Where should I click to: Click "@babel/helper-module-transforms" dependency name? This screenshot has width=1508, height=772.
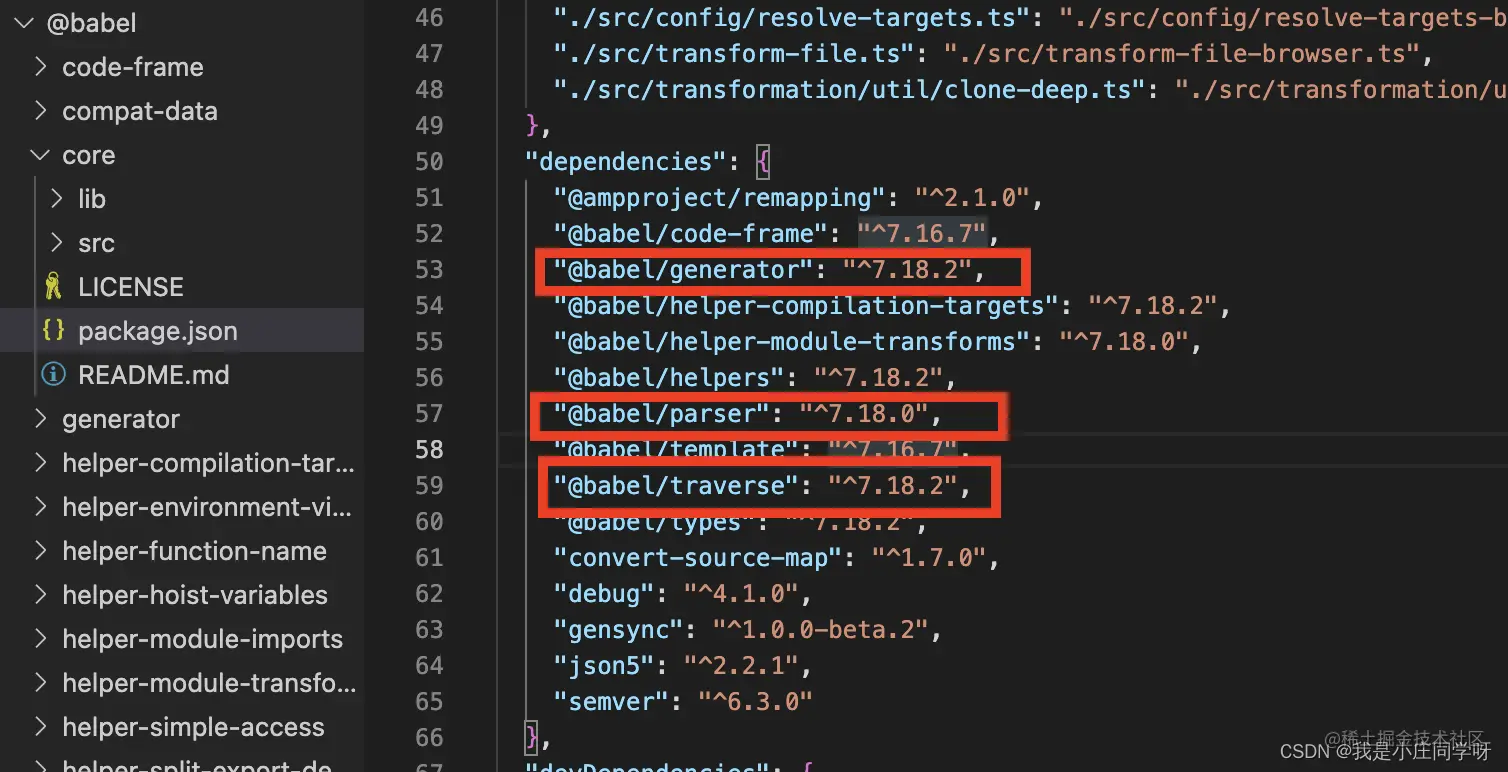coord(792,341)
